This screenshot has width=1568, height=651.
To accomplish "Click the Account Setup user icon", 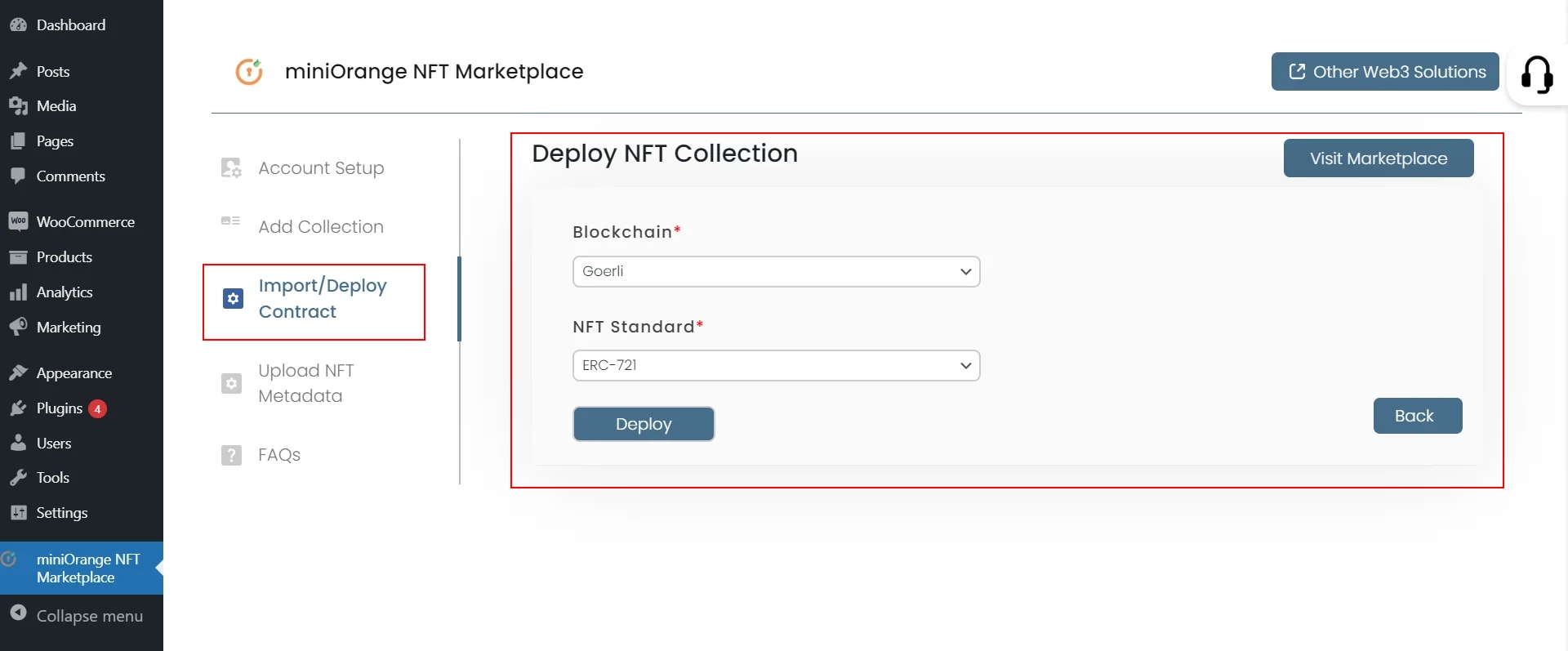I will click(231, 167).
